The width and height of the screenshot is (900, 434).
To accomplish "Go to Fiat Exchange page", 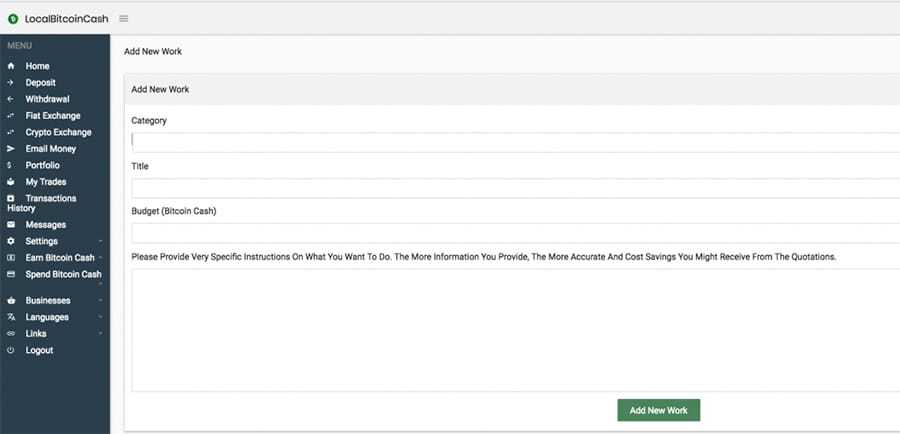I will [53, 116].
